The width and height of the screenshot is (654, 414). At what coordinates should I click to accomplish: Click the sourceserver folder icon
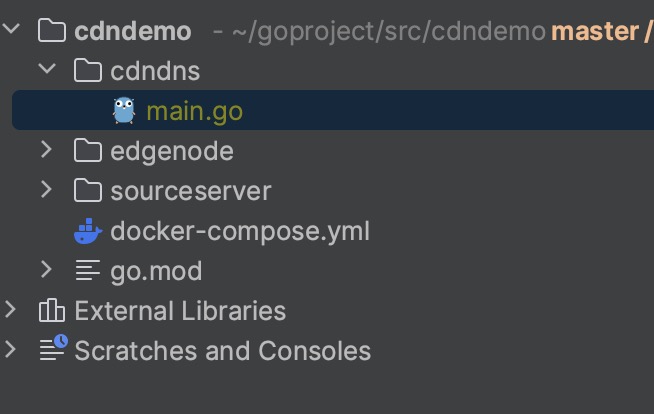[x=88, y=191]
